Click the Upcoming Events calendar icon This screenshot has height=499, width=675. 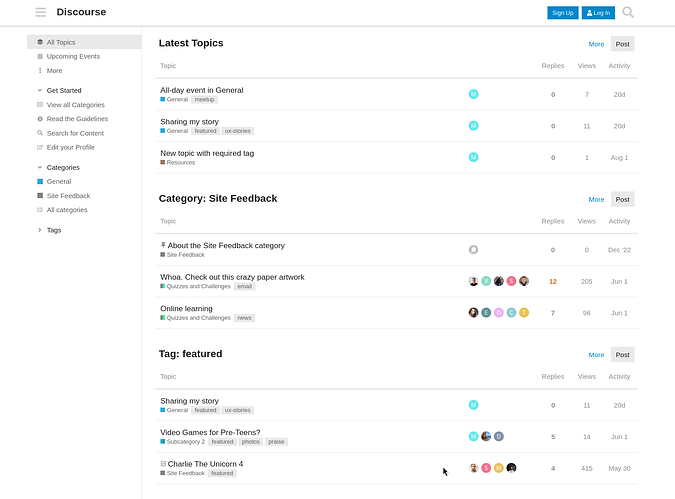[40, 56]
